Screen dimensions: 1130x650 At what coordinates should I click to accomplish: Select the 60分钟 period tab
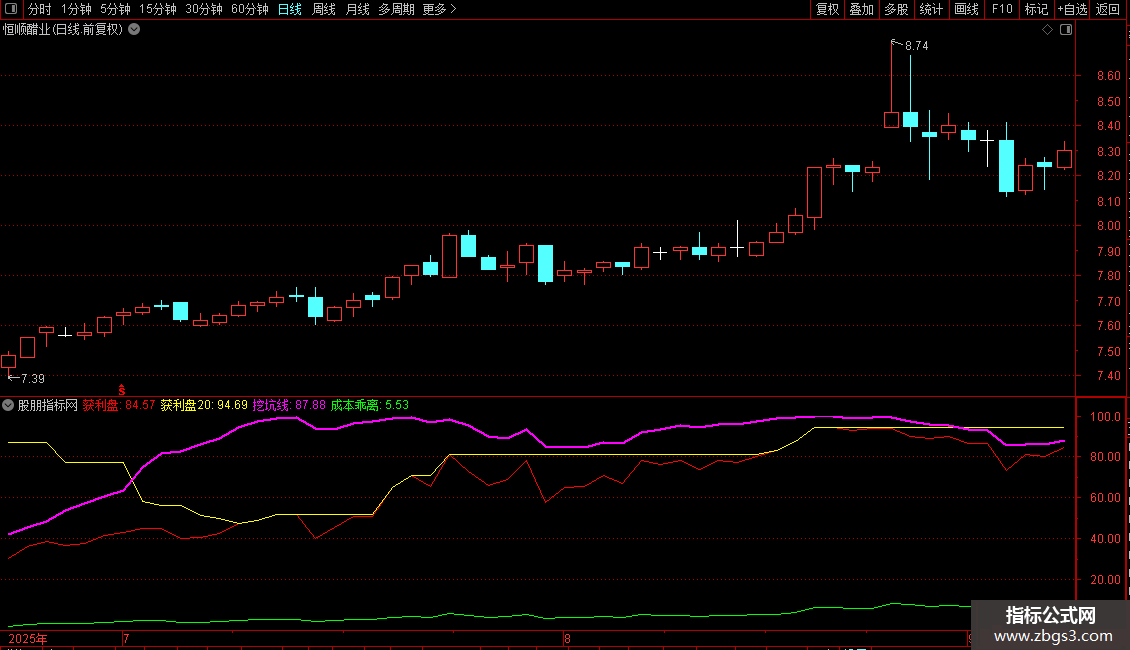point(249,9)
